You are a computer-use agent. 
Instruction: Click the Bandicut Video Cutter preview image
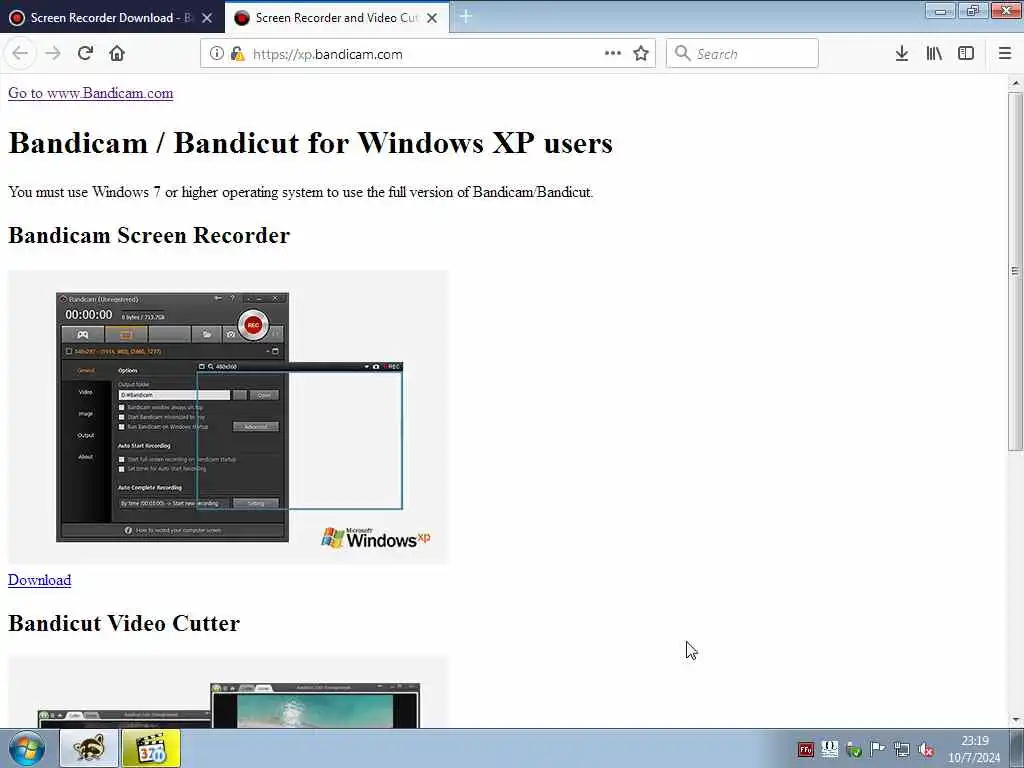pyautogui.click(x=228, y=692)
